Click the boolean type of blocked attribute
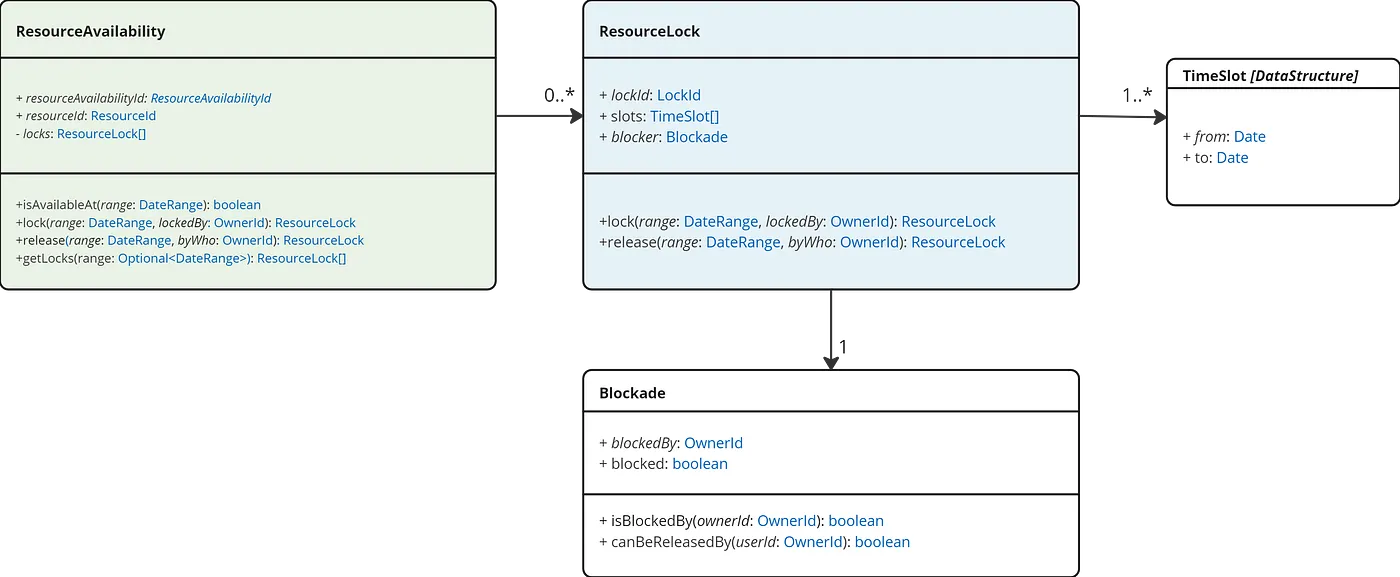 [700, 464]
